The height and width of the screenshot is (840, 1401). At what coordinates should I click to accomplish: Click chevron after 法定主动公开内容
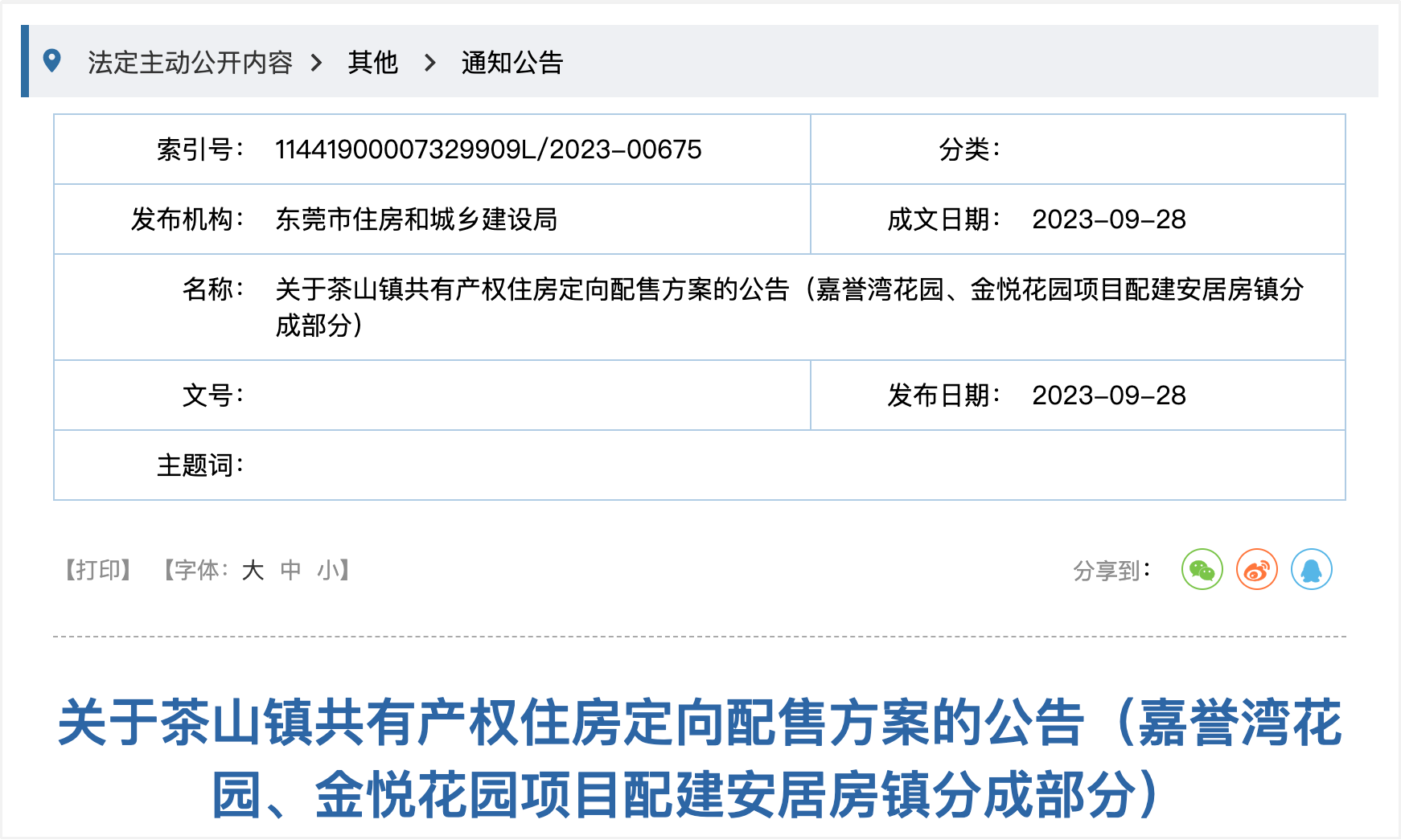click(x=317, y=62)
